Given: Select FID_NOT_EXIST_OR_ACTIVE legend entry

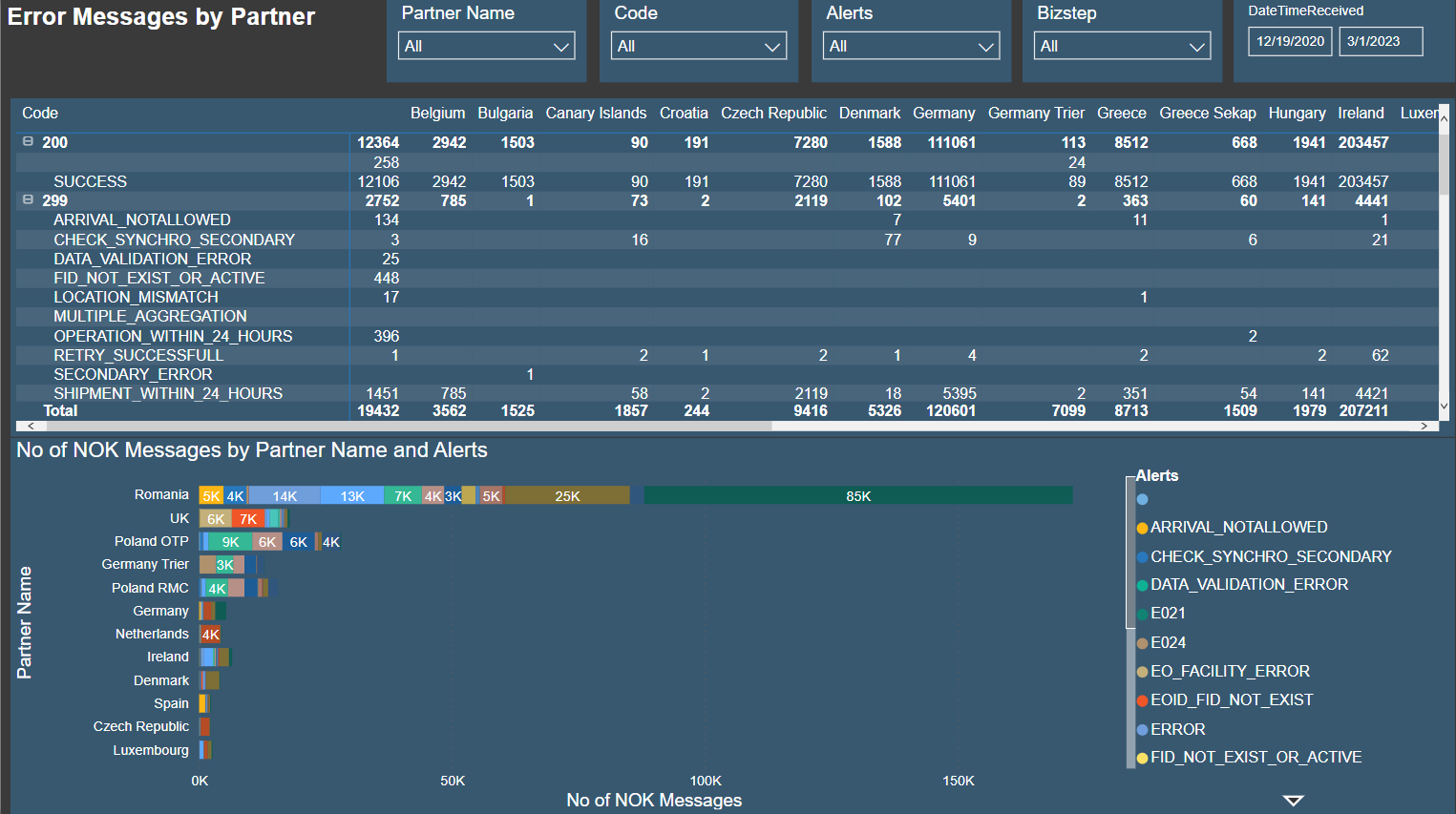Looking at the screenshot, I should (1250, 757).
